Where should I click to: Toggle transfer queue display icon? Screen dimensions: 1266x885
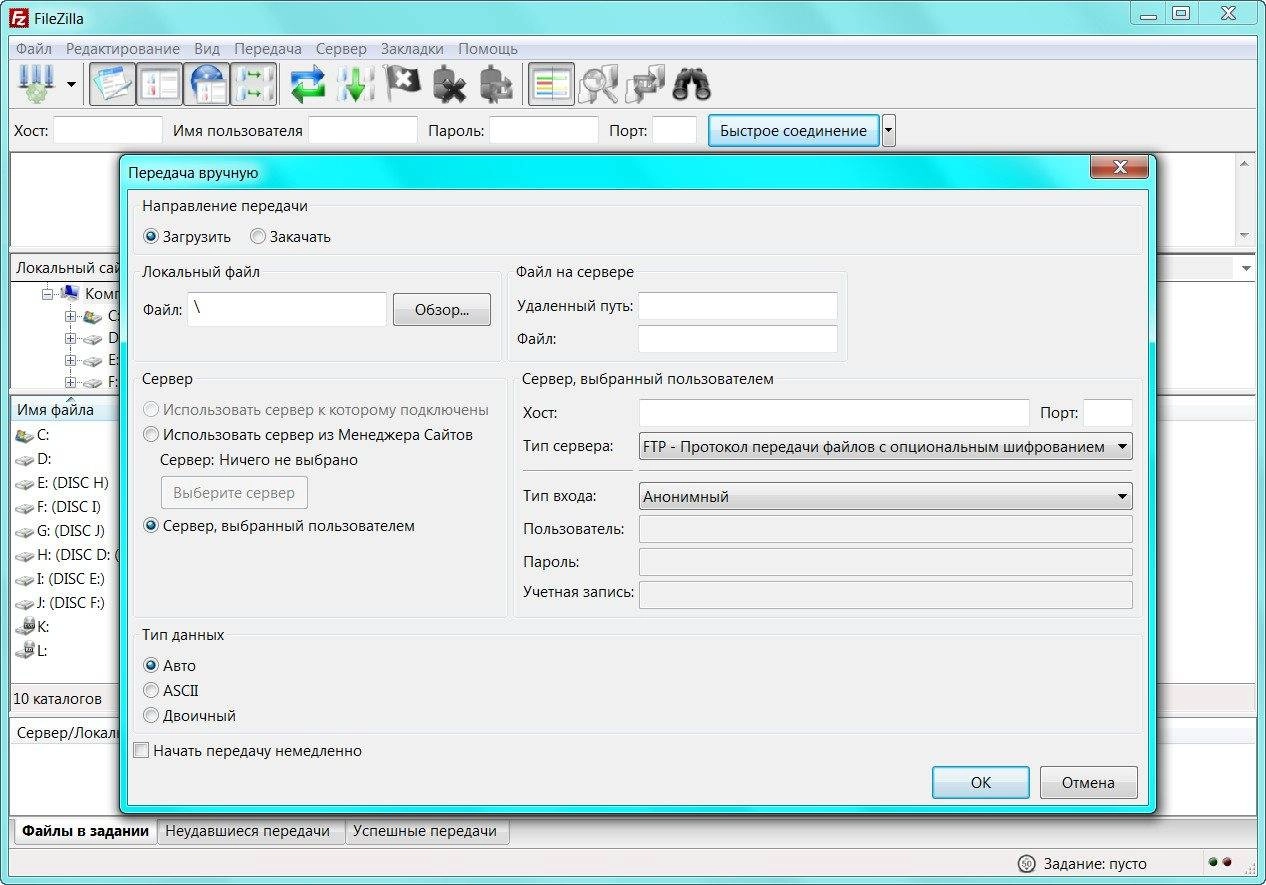pyautogui.click(x=253, y=85)
